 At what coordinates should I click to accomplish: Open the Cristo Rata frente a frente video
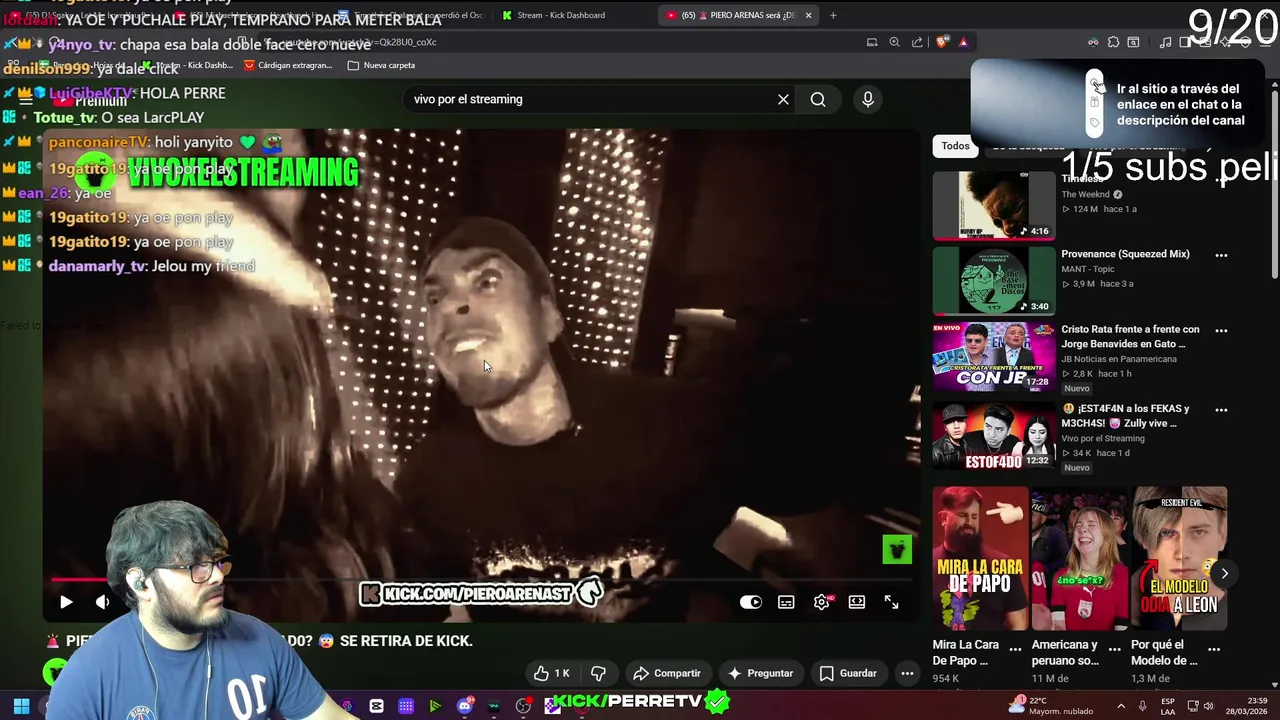click(x=993, y=356)
